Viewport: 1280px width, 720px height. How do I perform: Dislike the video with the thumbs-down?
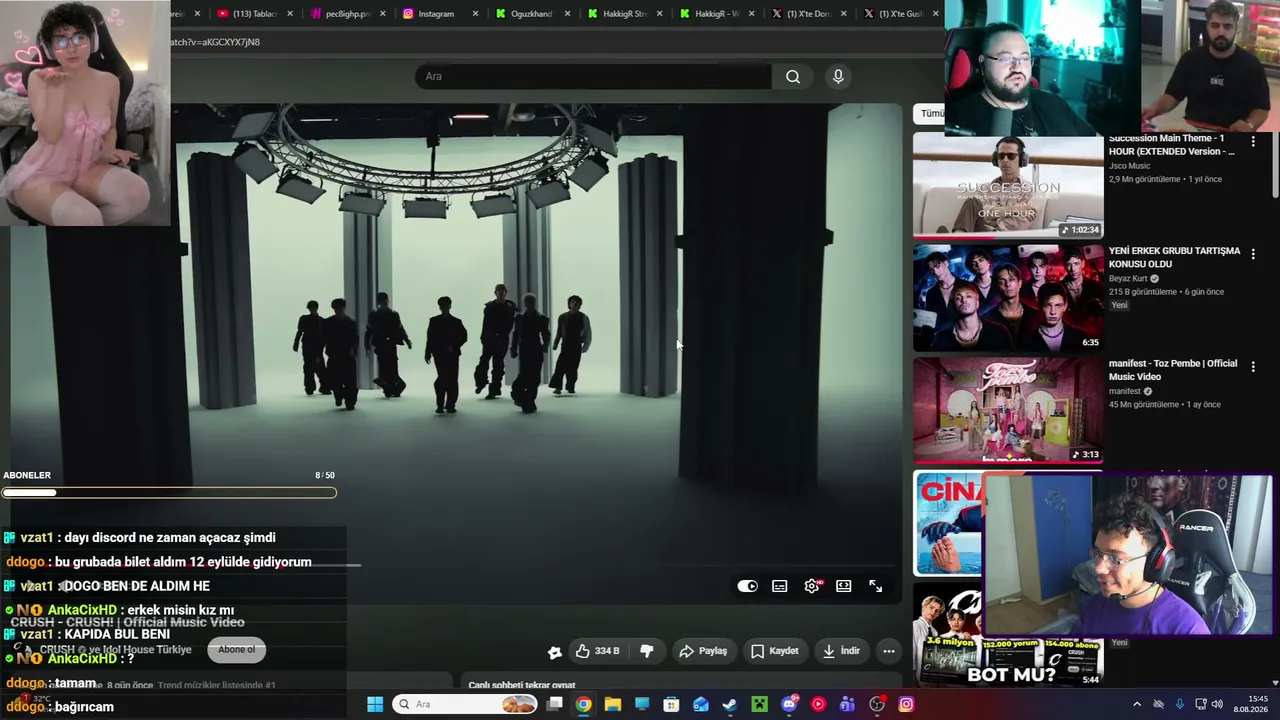(x=646, y=651)
